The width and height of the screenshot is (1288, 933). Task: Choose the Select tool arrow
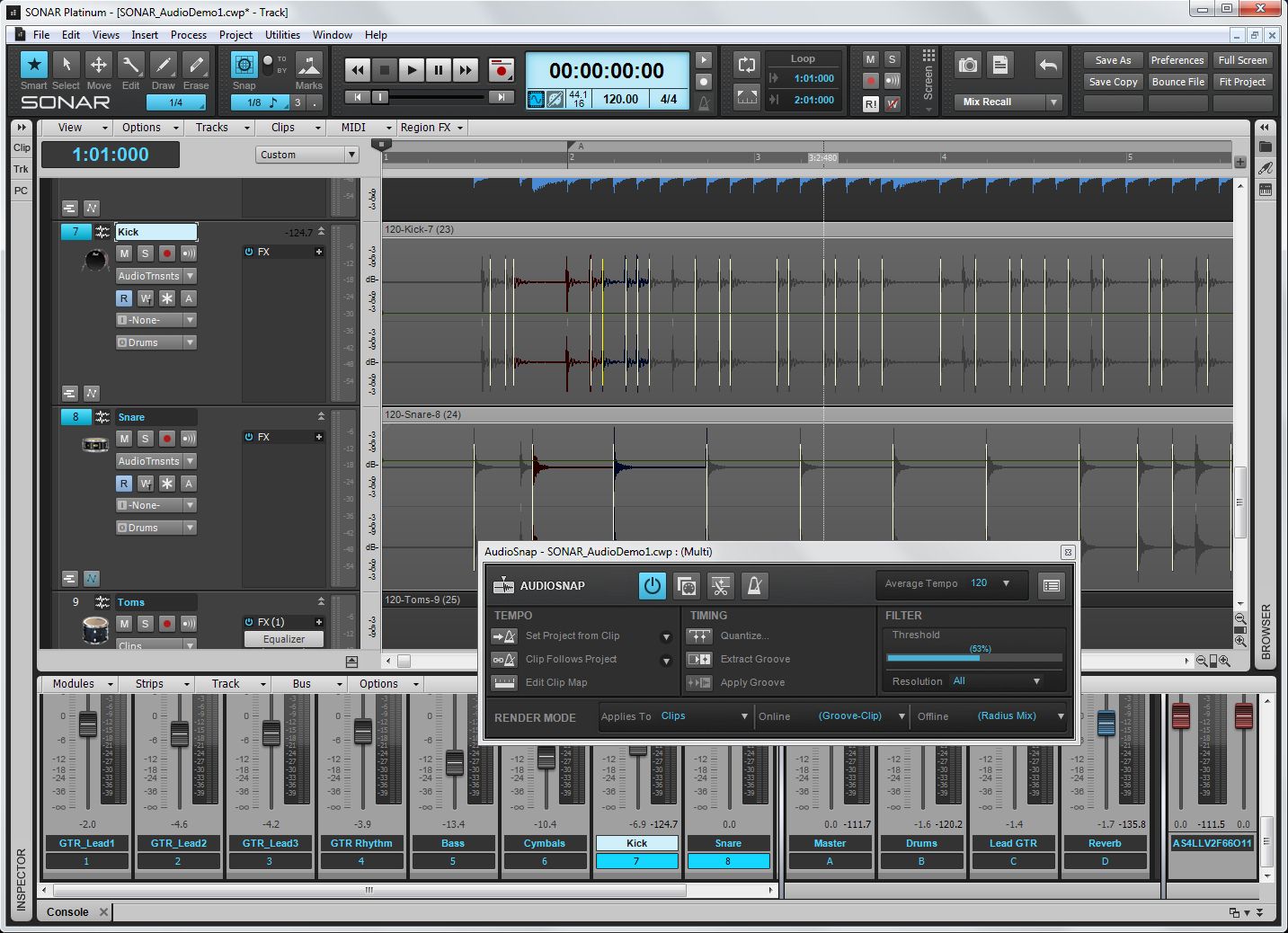[66, 65]
